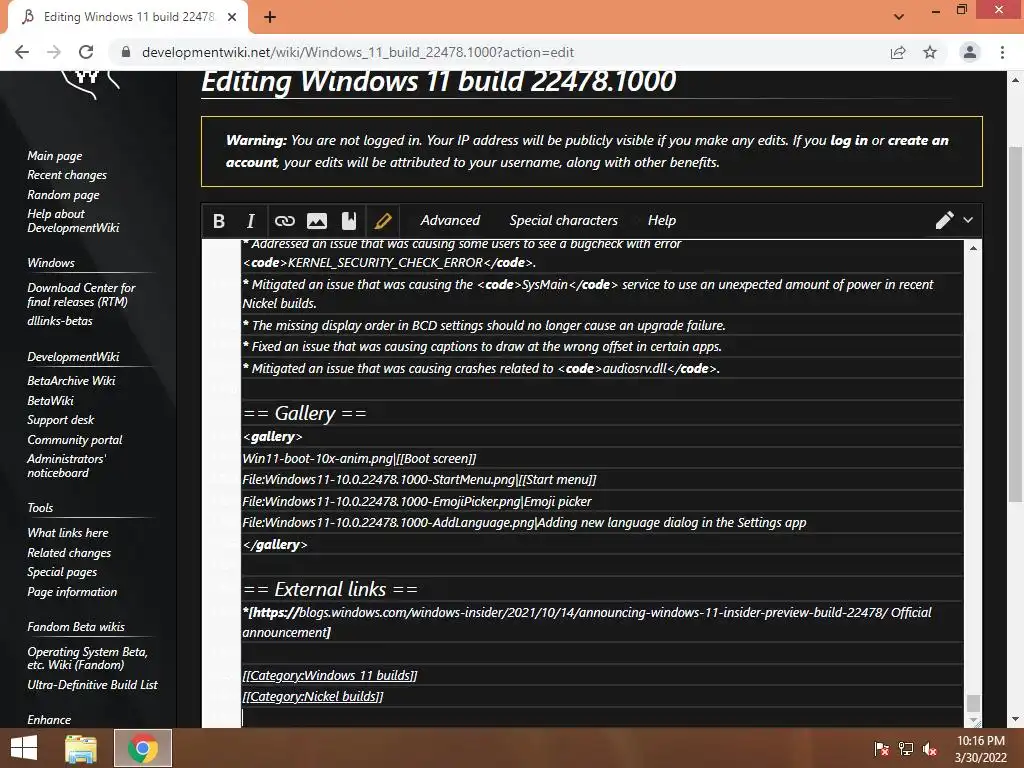The image size is (1024, 768).
Task: Open the Main page sidebar link
Action: 55,156
